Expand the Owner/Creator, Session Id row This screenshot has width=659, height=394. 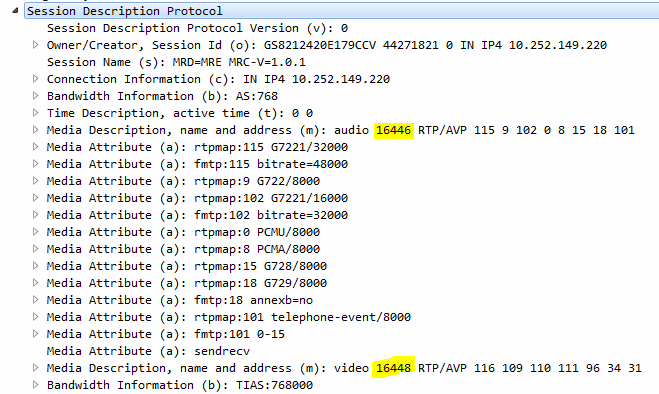[36, 45]
